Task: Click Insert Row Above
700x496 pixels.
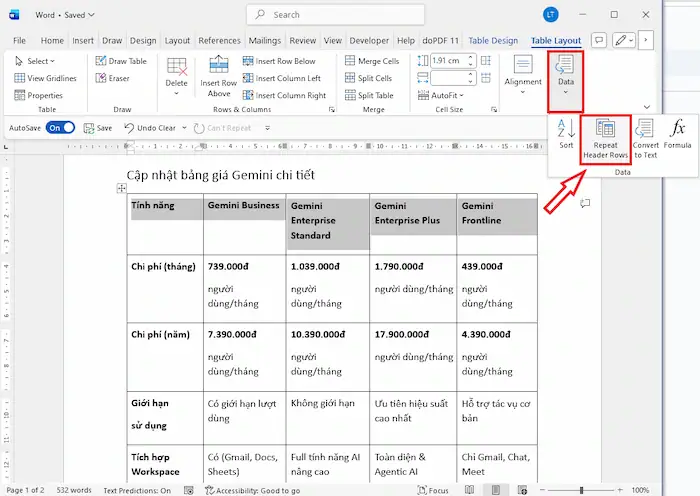Action: (x=218, y=76)
